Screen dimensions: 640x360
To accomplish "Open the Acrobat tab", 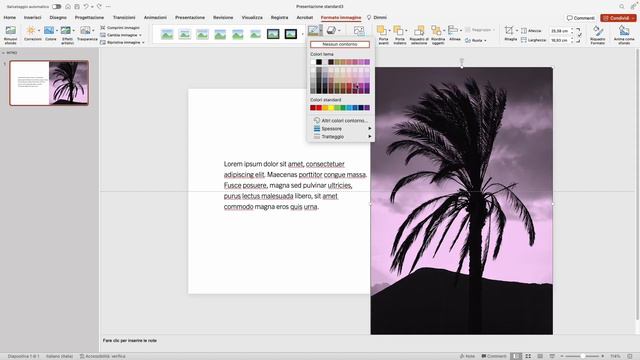I will [304, 18].
